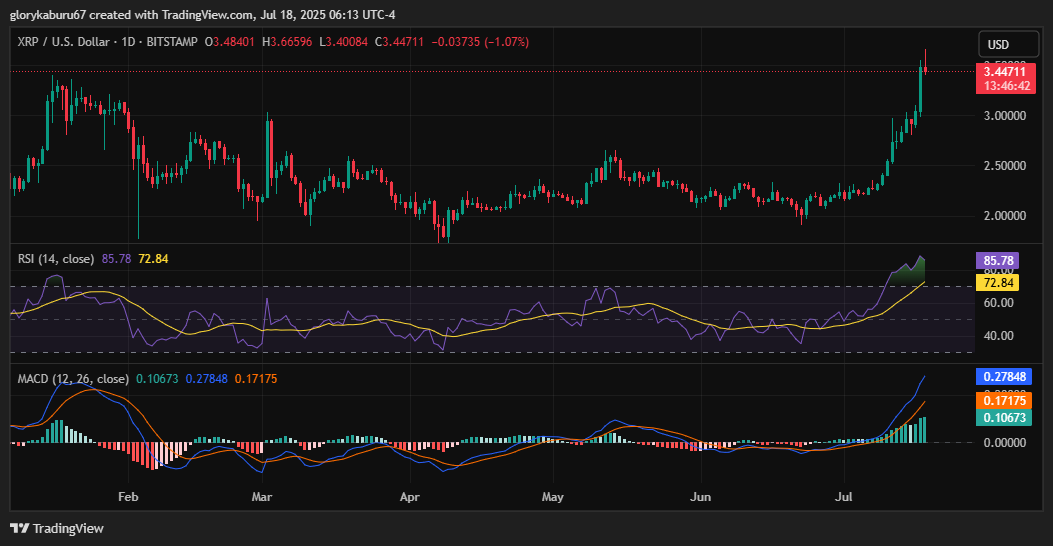Image resolution: width=1053 pixels, height=546 pixels.
Task: Click the May label on time axis
Action: 553,496
